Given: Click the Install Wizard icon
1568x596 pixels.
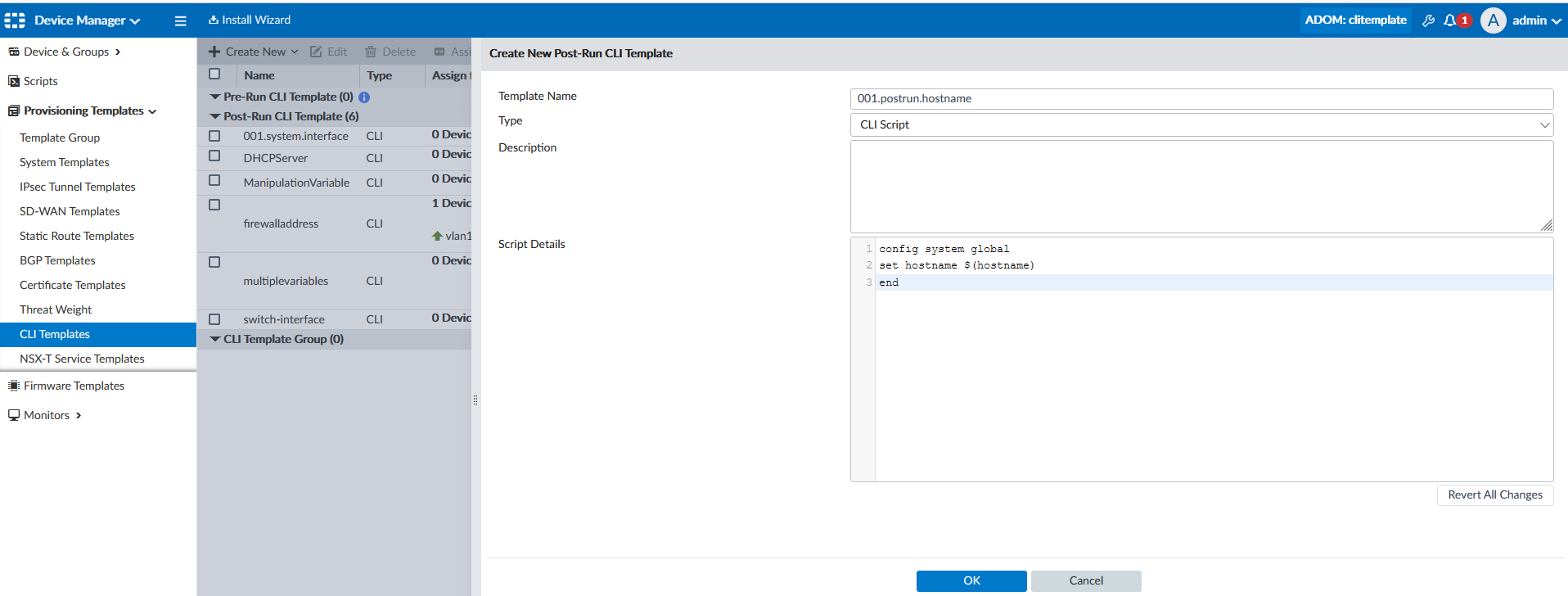Looking at the screenshot, I should click(214, 20).
